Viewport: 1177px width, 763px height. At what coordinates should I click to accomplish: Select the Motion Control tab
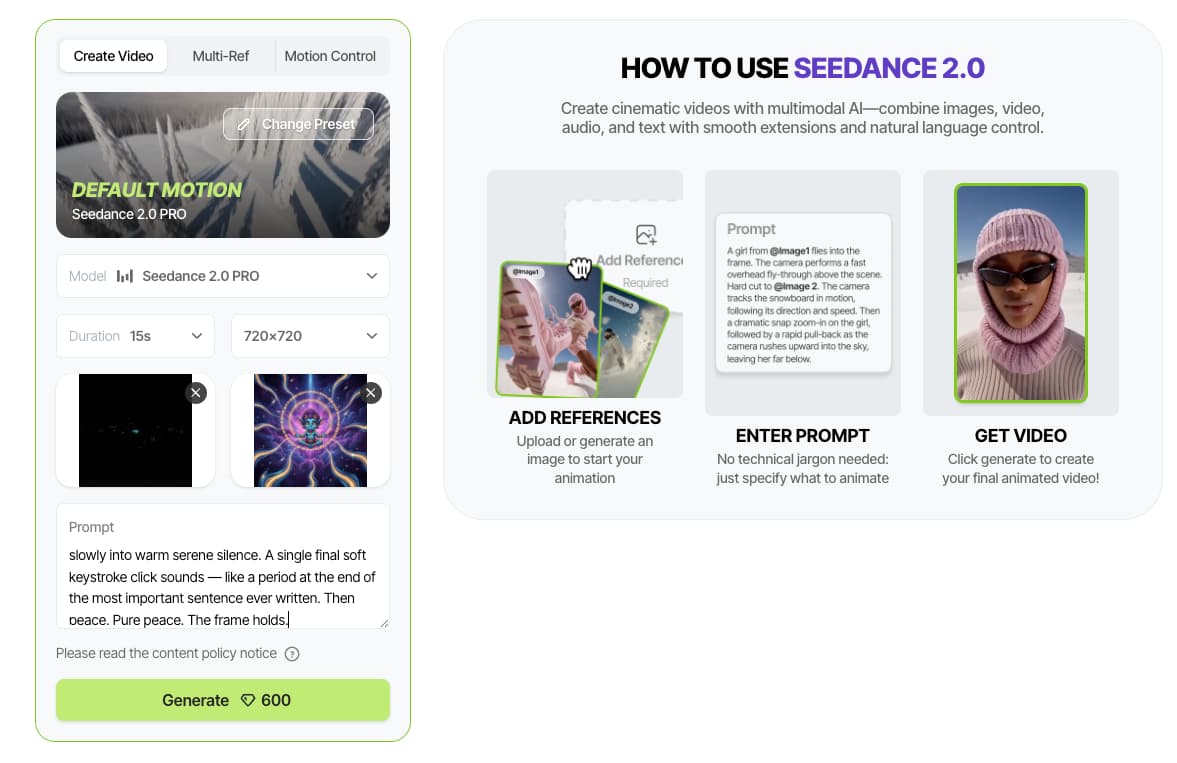(x=330, y=56)
